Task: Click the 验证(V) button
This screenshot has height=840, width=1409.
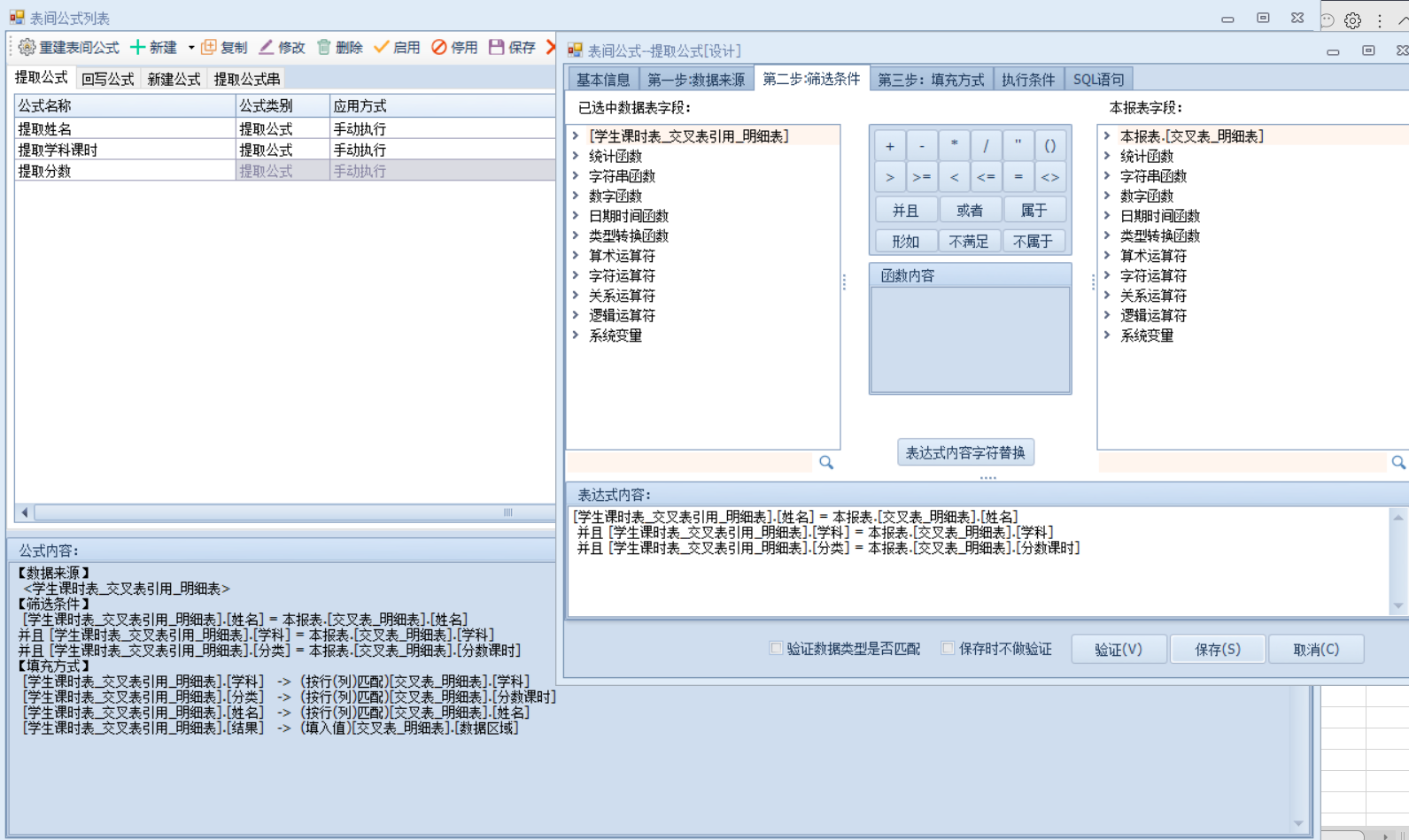Action: pyautogui.click(x=1119, y=649)
